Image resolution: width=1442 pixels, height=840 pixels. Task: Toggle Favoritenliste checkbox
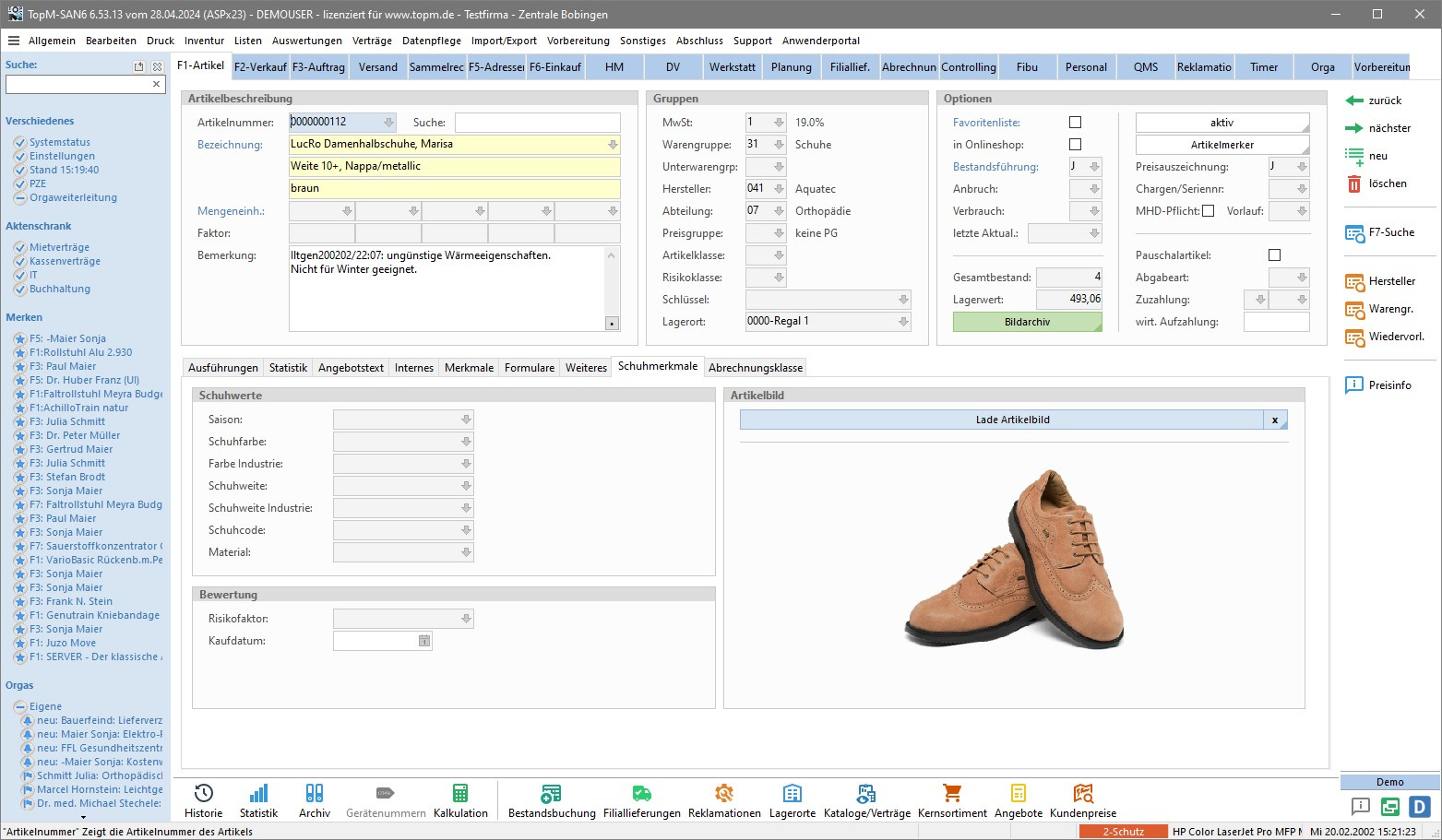(x=1075, y=123)
